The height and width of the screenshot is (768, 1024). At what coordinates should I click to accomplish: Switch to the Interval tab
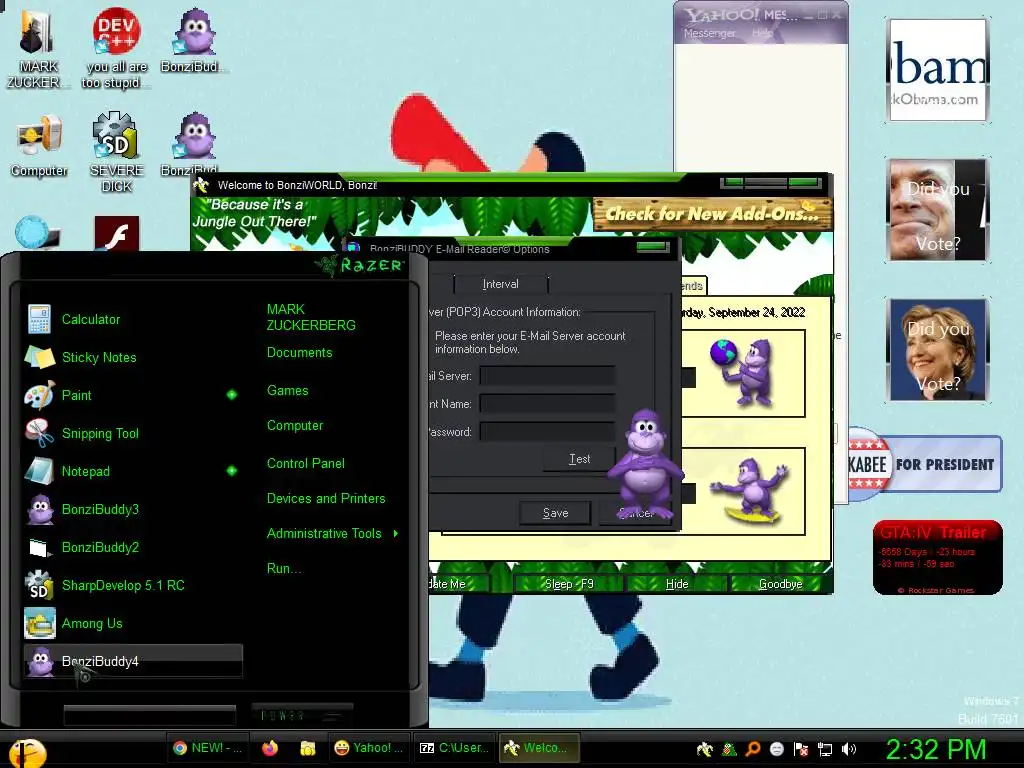[501, 284]
